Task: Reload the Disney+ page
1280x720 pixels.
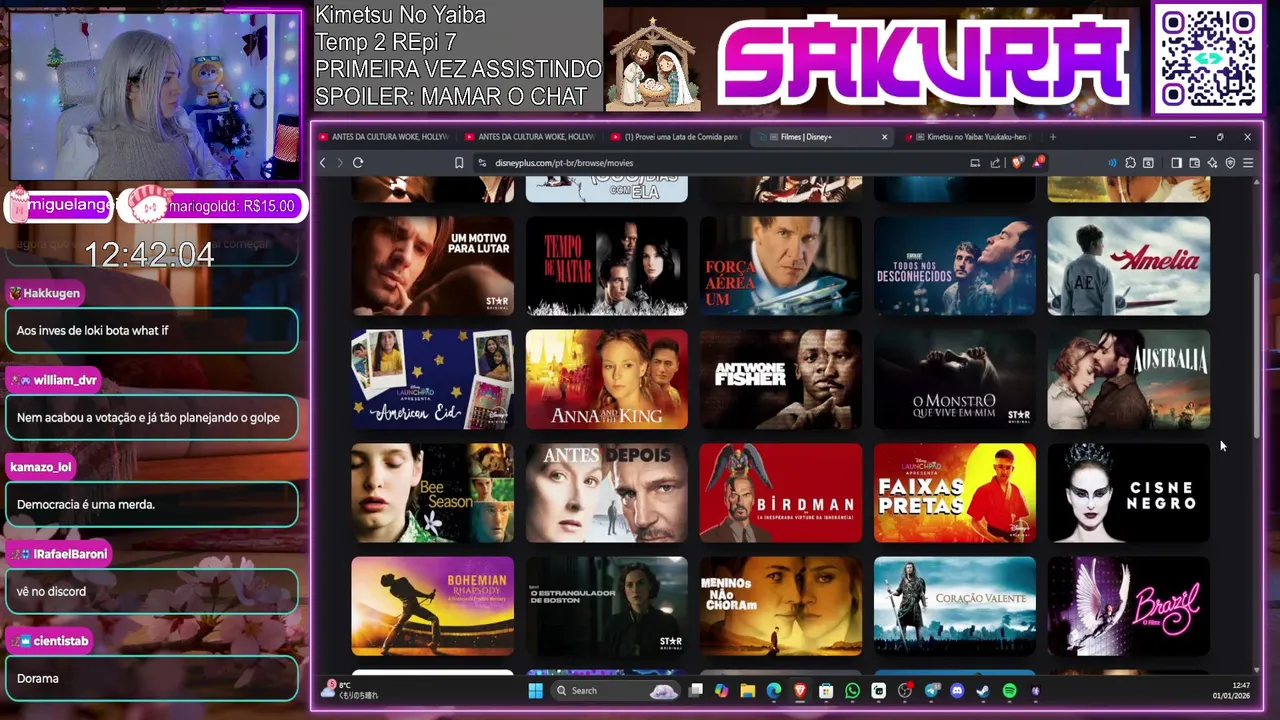Action: pyautogui.click(x=358, y=163)
